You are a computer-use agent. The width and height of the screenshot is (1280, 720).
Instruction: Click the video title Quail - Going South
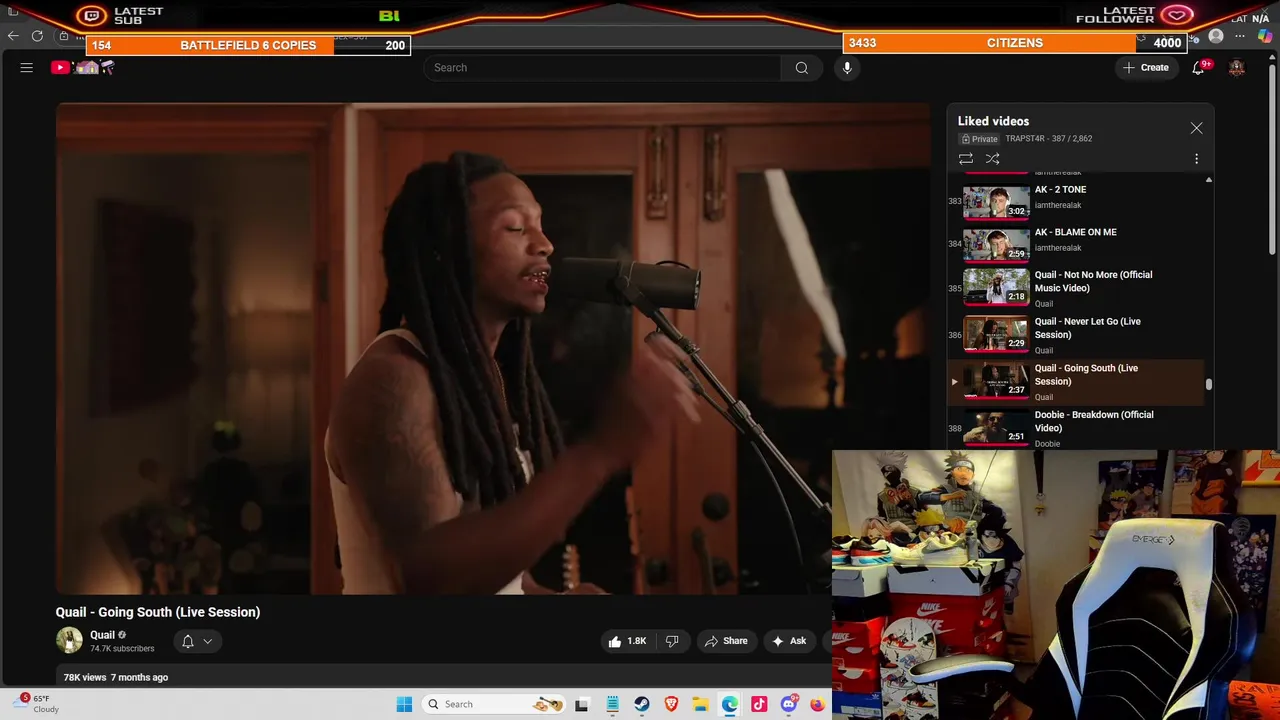(158, 612)
